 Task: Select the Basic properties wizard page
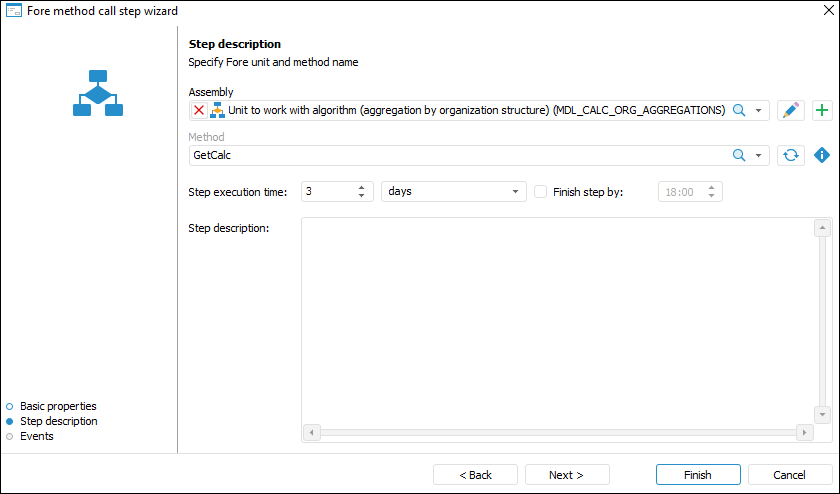(x=58, y=406)
